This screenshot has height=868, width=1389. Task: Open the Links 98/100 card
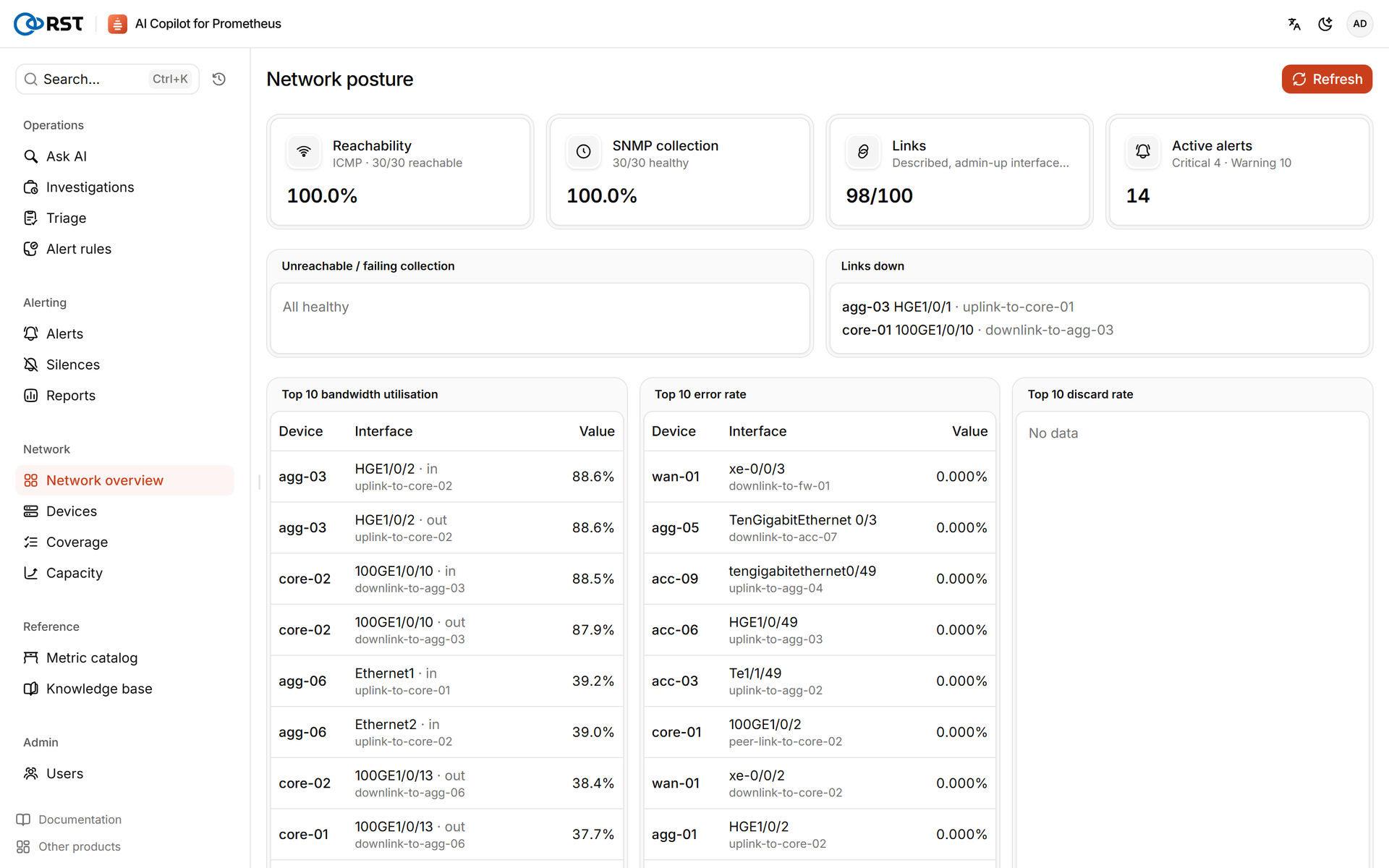[x=959, y=171]
